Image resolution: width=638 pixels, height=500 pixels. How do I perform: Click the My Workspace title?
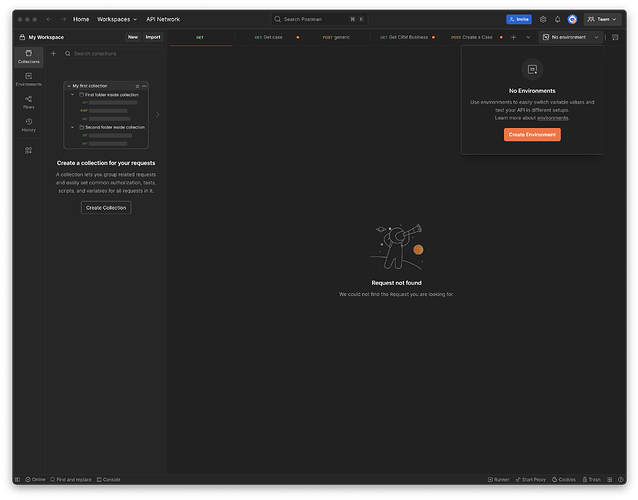coord(46,37)
